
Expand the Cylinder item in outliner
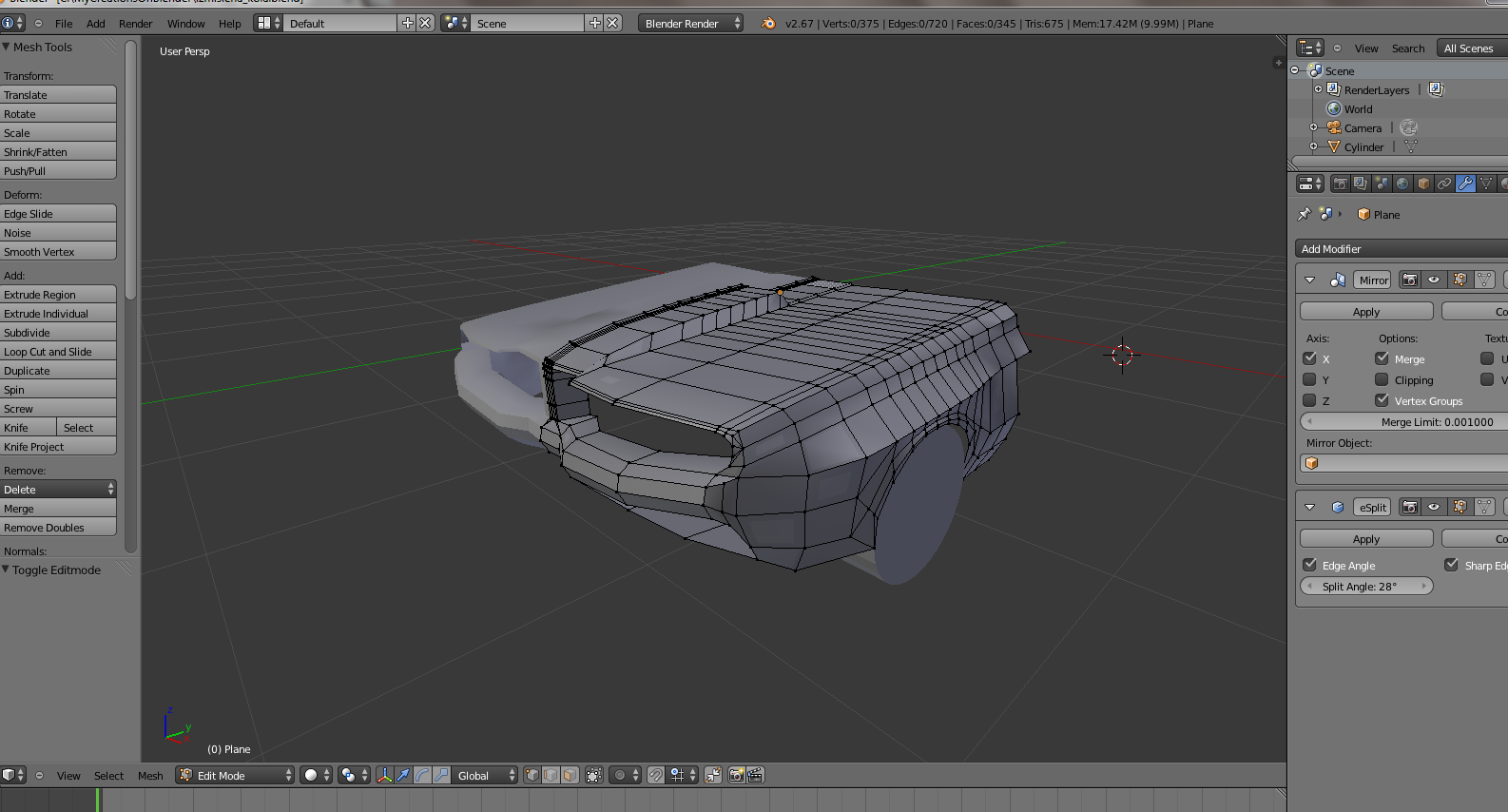tap(1314, 146)
